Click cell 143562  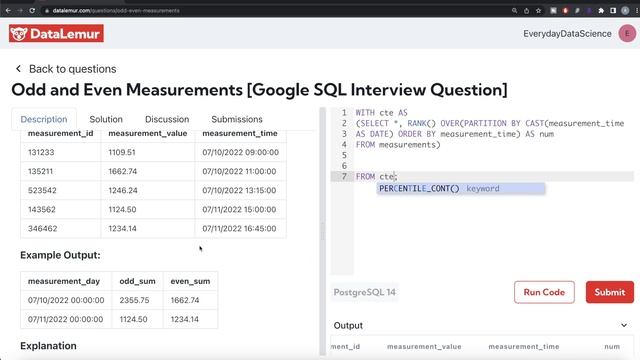[42, 209]
